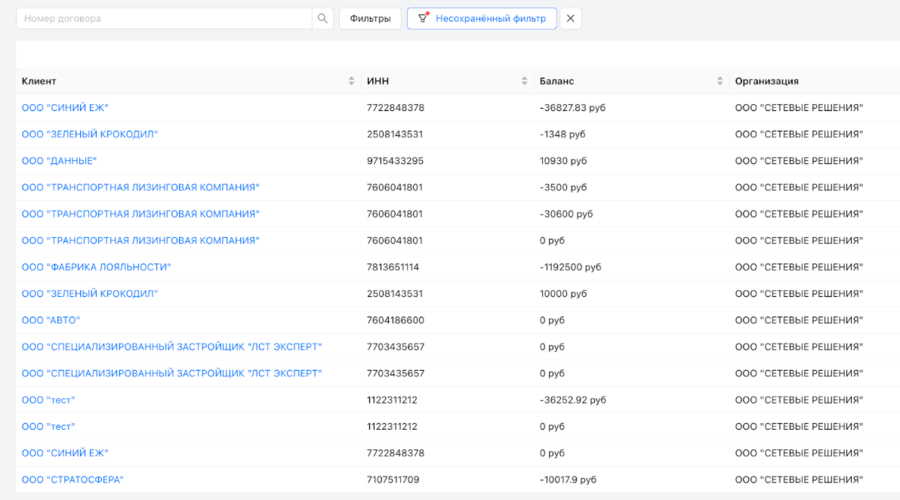Select ООО "СТРАТОСФЕРА" client link
The height and width of the screenshot is (500, 900).
click(72, 480)
